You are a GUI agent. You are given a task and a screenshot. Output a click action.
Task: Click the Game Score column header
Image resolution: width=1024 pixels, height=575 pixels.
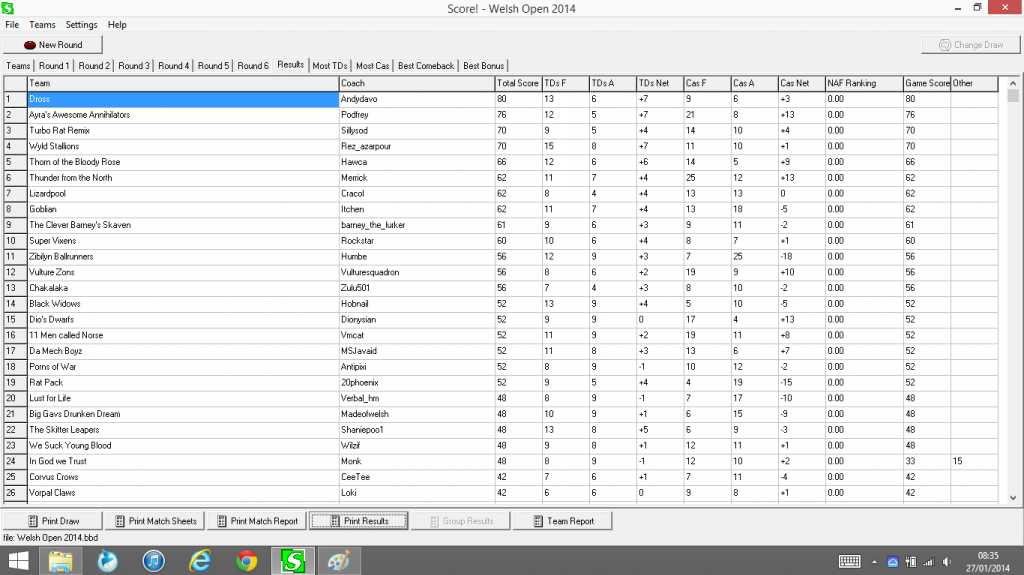coord(927,84)
